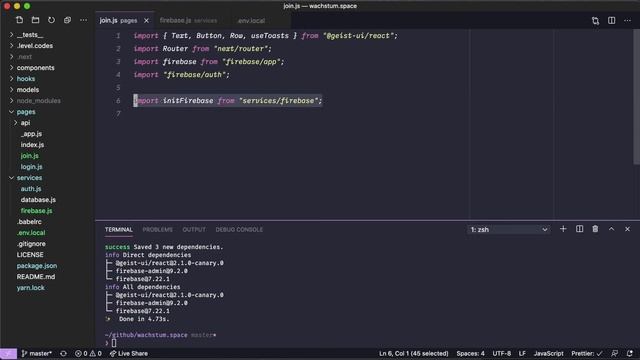This screenshot has width=640, height=360.
Task: Open editor more actions ellipsis
Action: coord(627,20)
